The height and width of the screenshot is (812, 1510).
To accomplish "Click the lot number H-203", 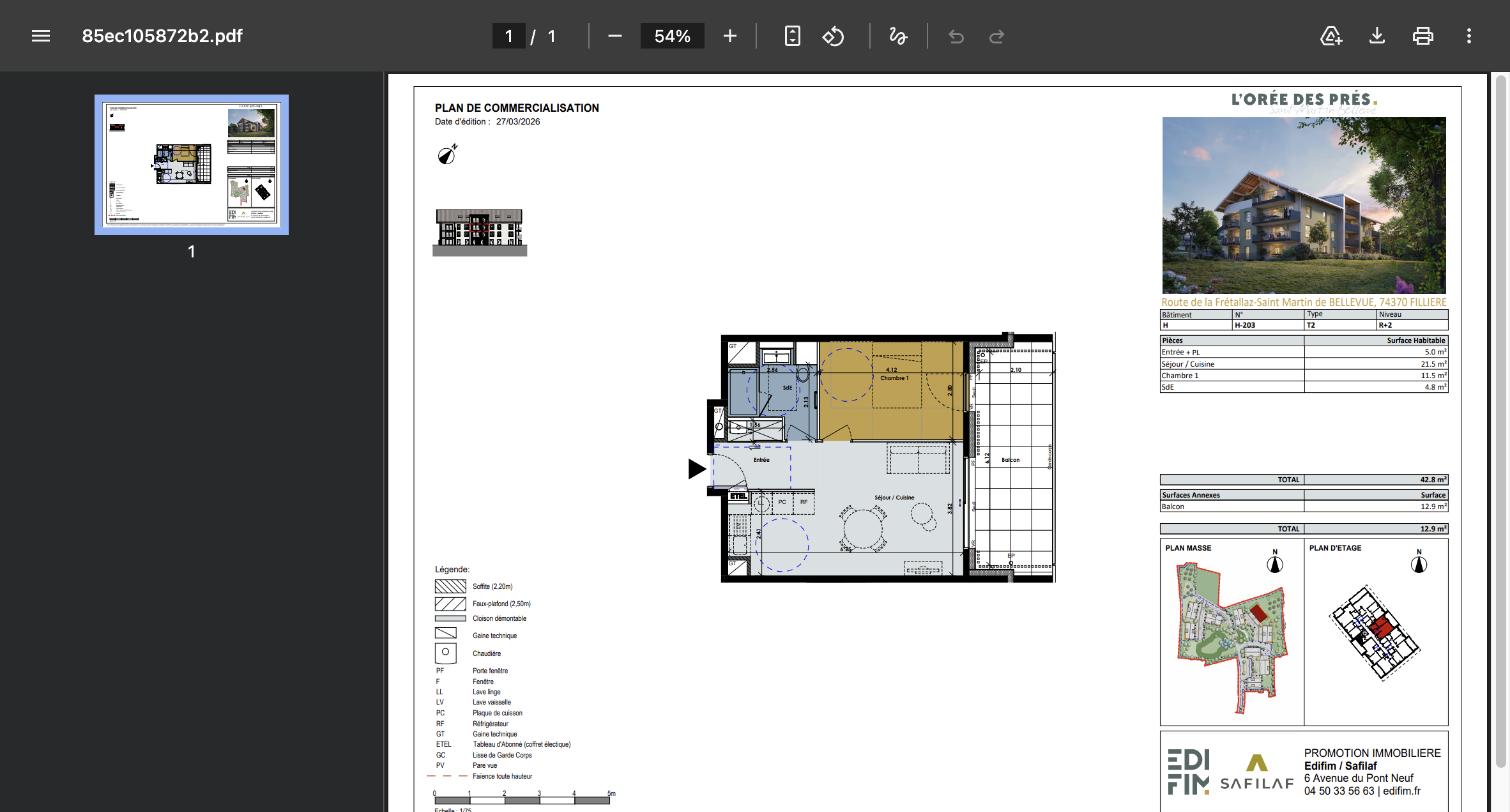I will [1244, 325].
